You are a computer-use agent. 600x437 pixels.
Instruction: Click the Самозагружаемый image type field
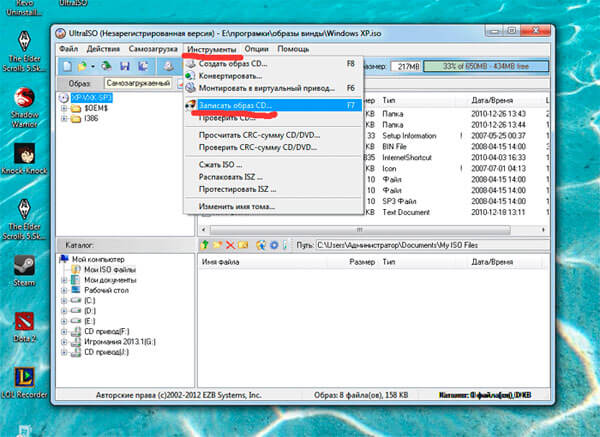139,83
